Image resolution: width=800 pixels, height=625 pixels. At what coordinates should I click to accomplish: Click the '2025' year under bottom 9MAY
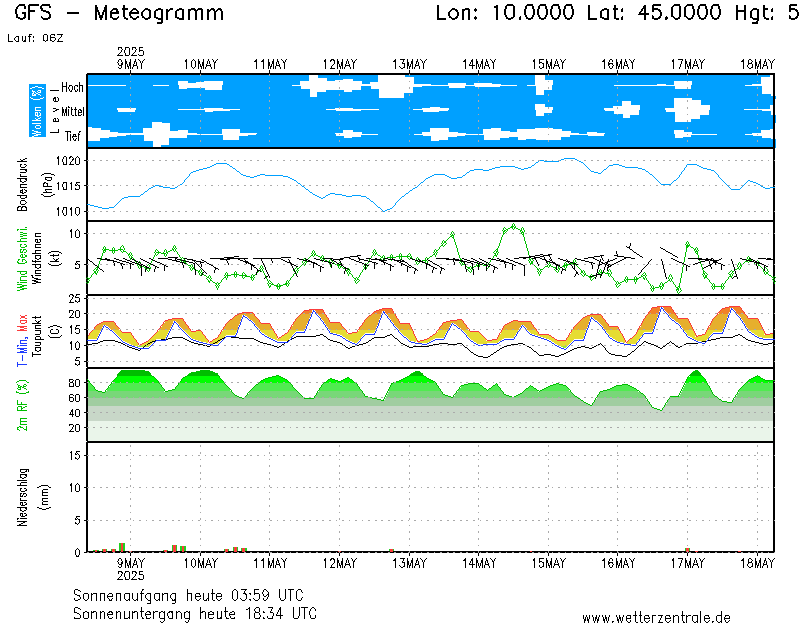pos(131,576)
